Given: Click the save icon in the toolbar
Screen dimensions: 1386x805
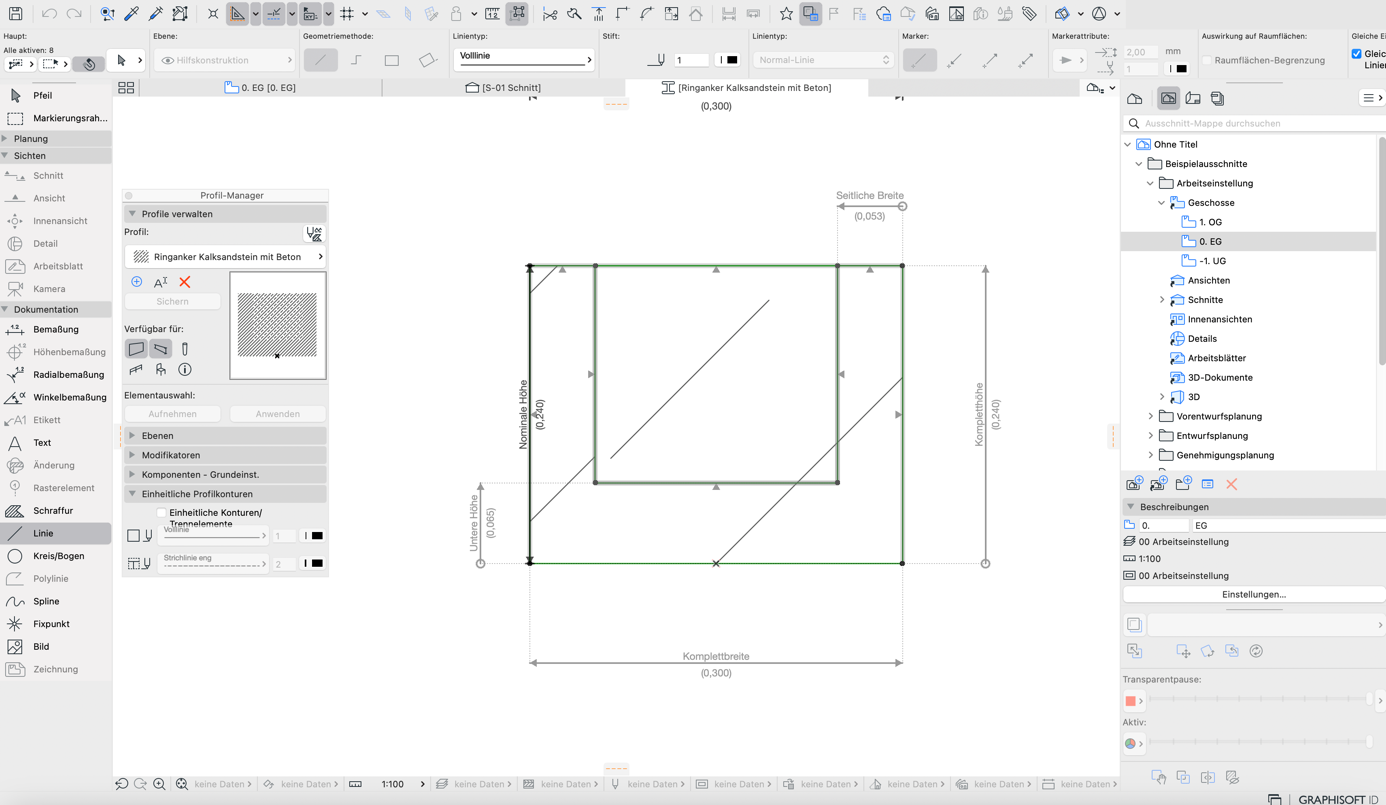Looking at the screenshot, I should (x=15, y=14).
